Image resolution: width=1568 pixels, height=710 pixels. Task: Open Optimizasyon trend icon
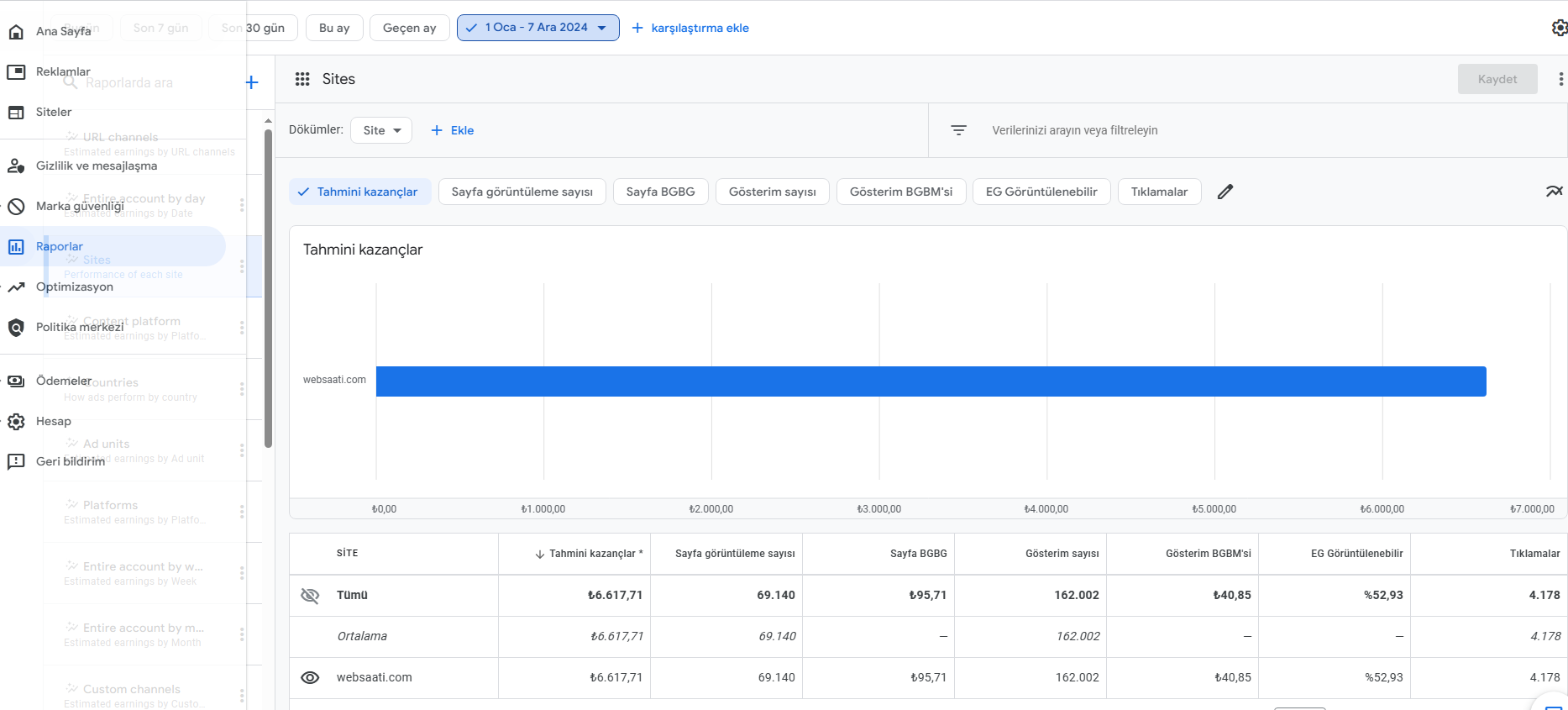[x=16, y=287]
